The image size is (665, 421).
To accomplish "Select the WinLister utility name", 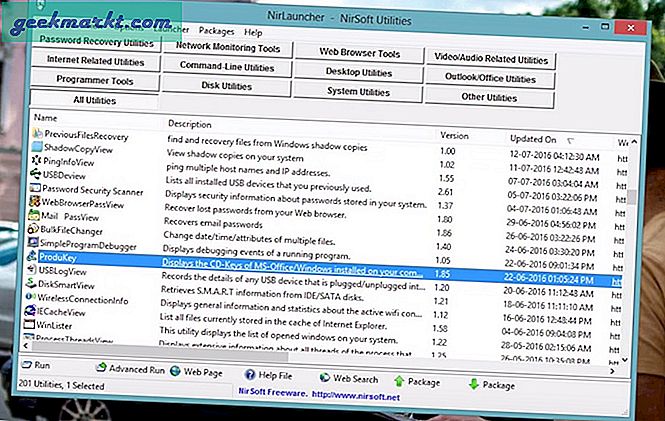I will pyautogui.click(x=53, y=326).
